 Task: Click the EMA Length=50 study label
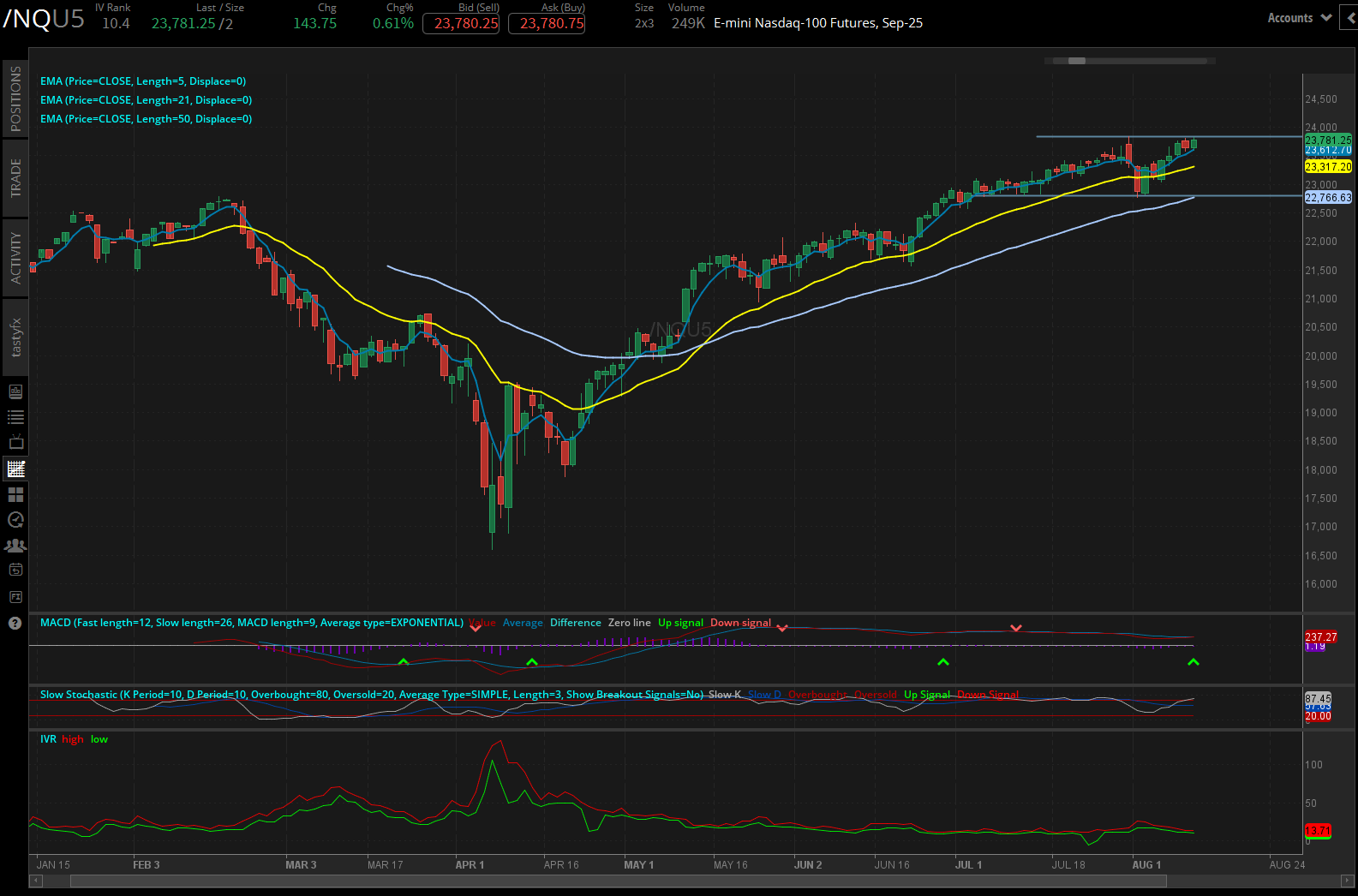pyautogui.click(x=146, y=119)
